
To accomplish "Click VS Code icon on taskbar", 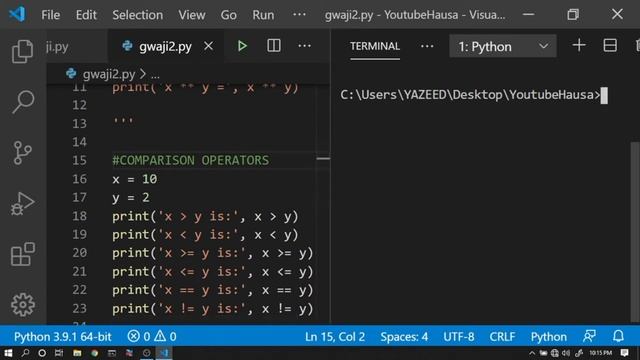I will tap(164, 353).
